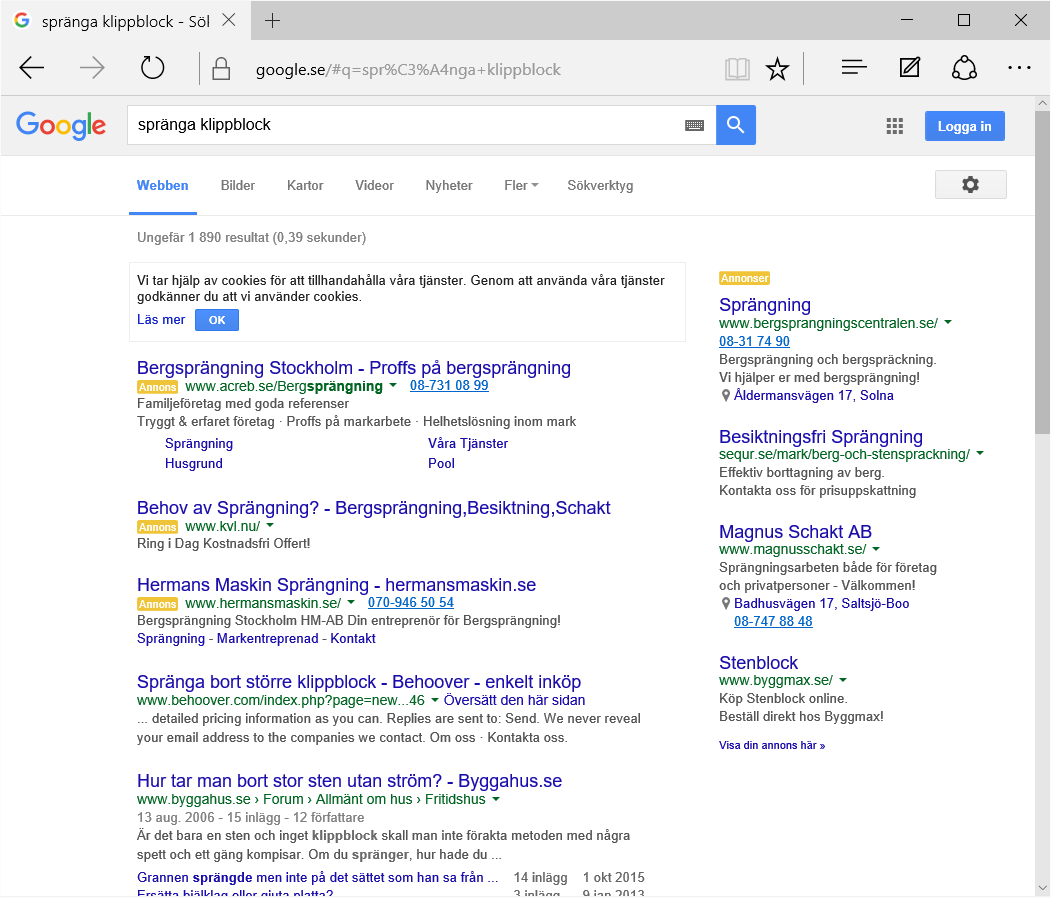This screenshot has width=1051, height=898.
Task: Click the blue magnifier search button
Action: [x=735, y=125]
